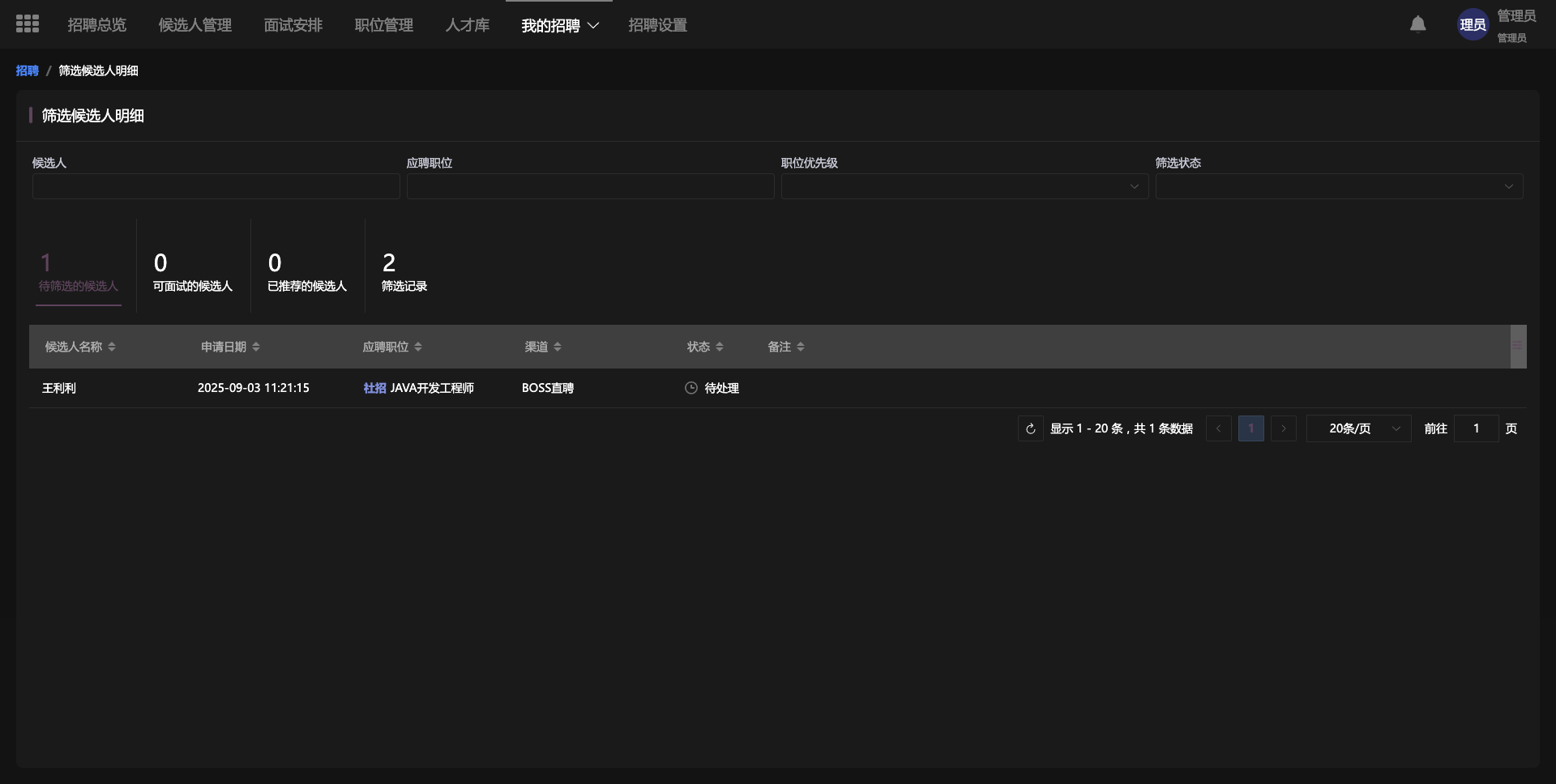The height and width of the screenshot is (784, 1556).
Task: Sort by 候选人名称 column sort icon
Action: tap(112, 347)
